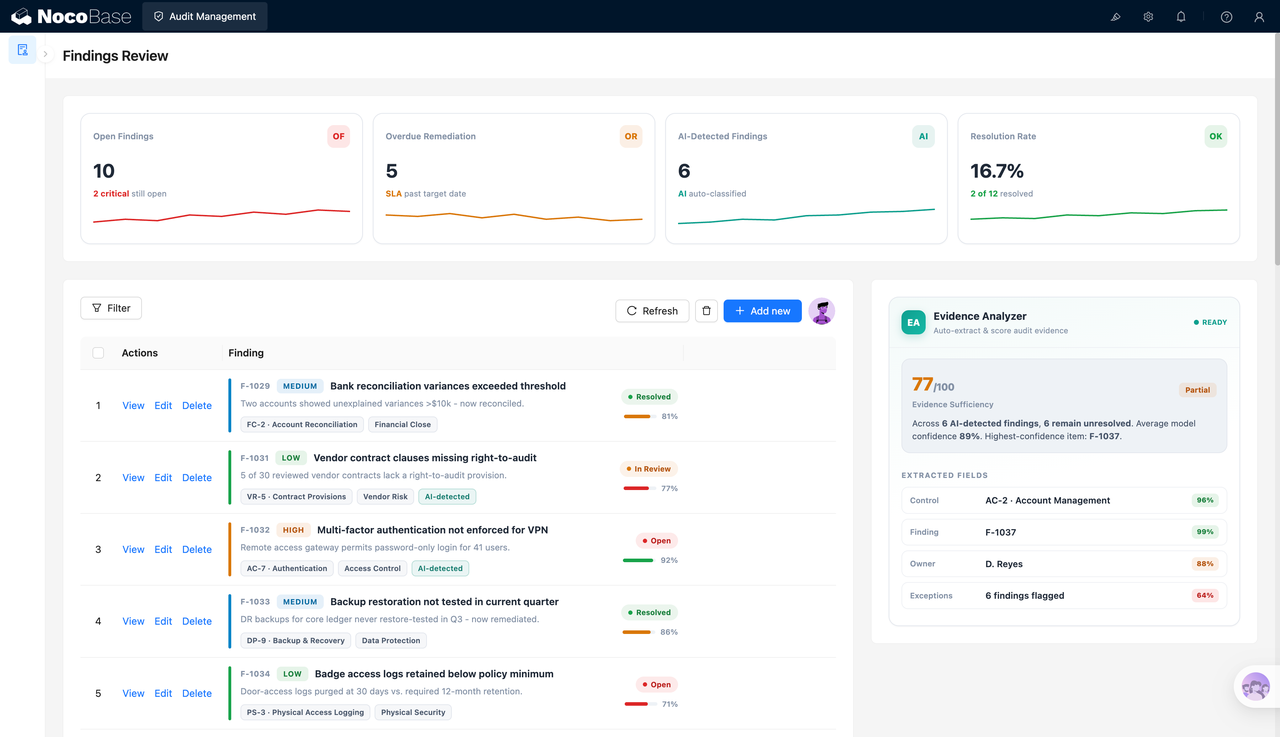Click the Actions column header
This screenshot has width=1280, height=737.
pyautogui.click(x=140, y=353)
